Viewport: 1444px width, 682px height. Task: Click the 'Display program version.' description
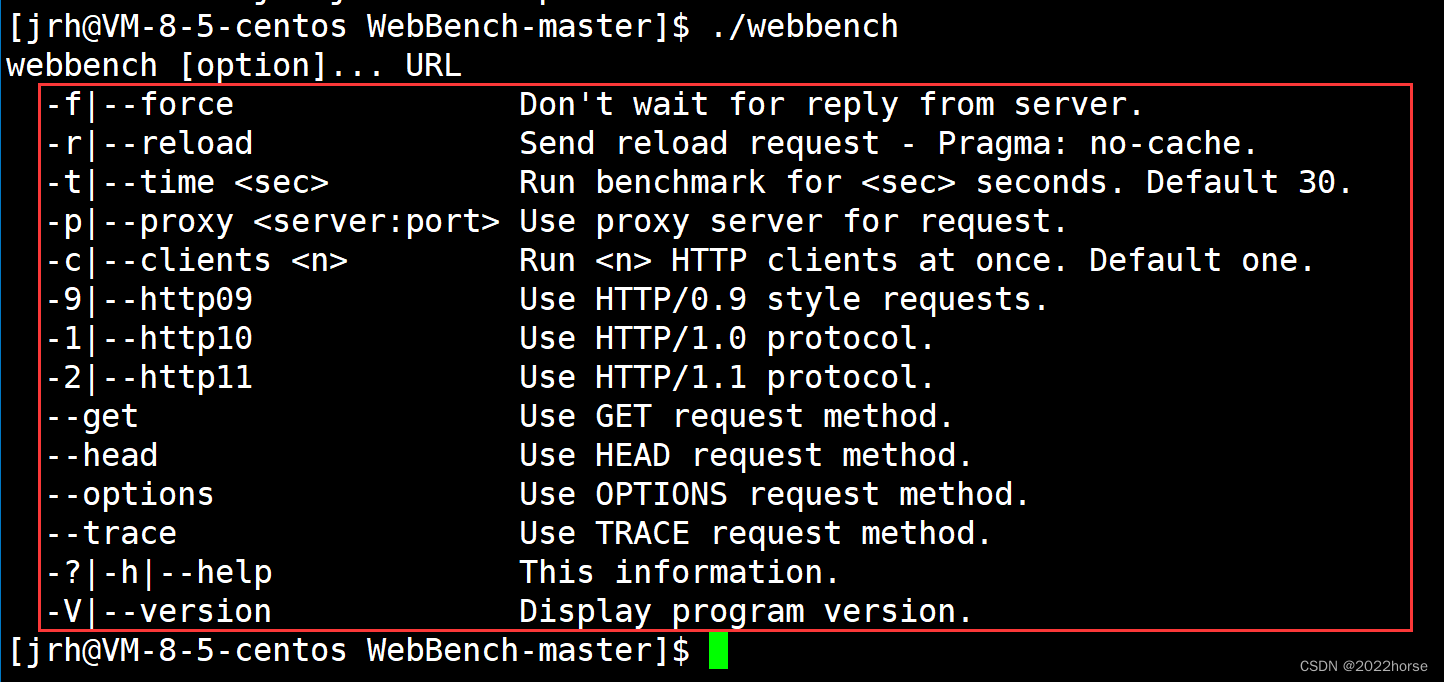[746, 611]
